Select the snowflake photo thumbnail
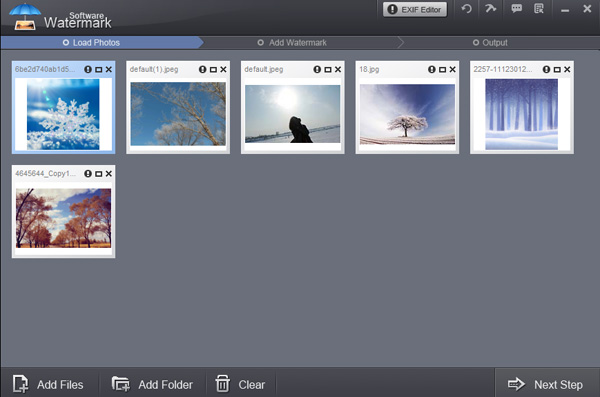Image resolution: width=600 pixels, height=397 pixels. (x=63, y=114)
